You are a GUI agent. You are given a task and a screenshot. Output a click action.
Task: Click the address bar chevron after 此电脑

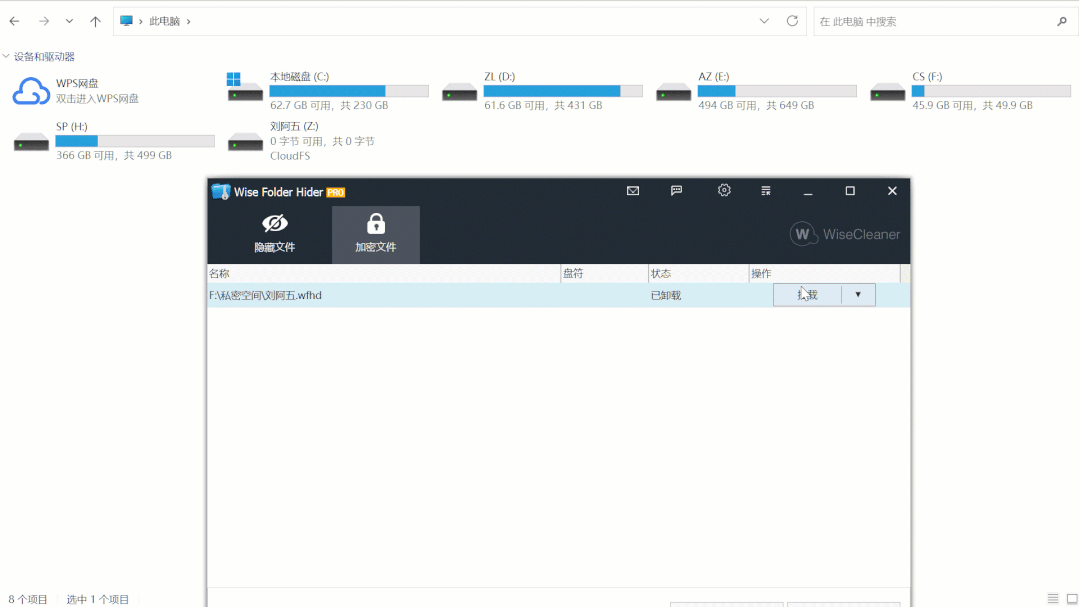pyautogui.click(x=189, y=21)
